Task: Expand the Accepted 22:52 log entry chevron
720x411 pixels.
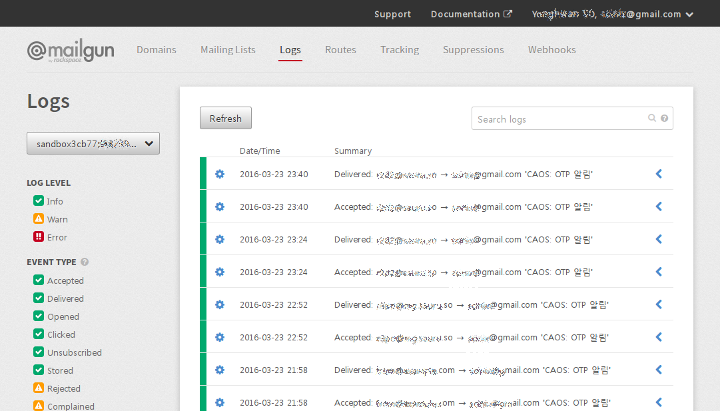Action: click(x=658, y=337)
